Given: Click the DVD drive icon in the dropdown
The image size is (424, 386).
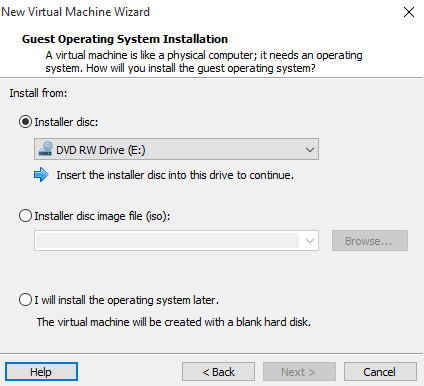Looking at the screenshot, I should [x=45, y=149].
